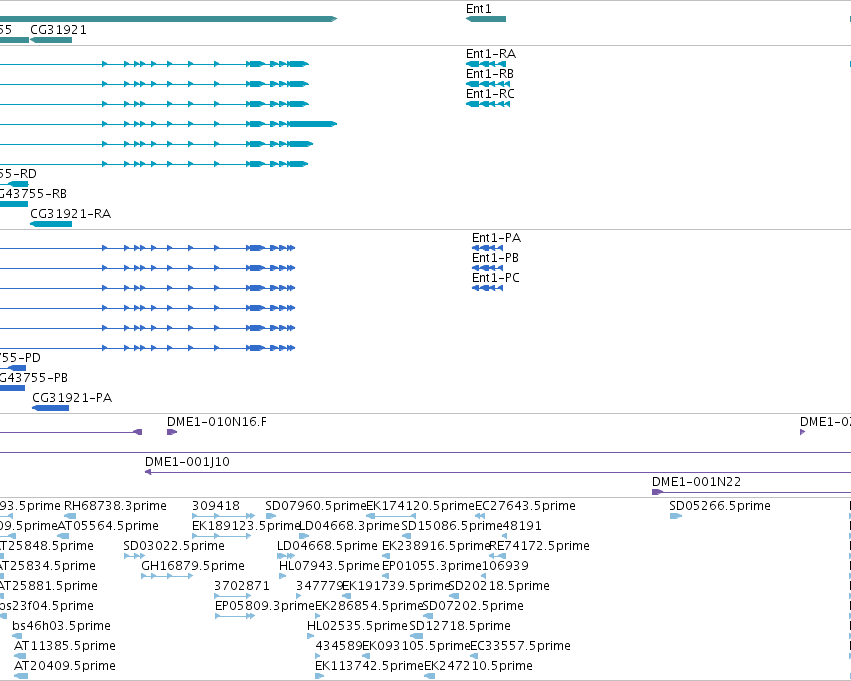Click the EP05809.3prime EST label
851x681 pixels.
coord(265,606)
